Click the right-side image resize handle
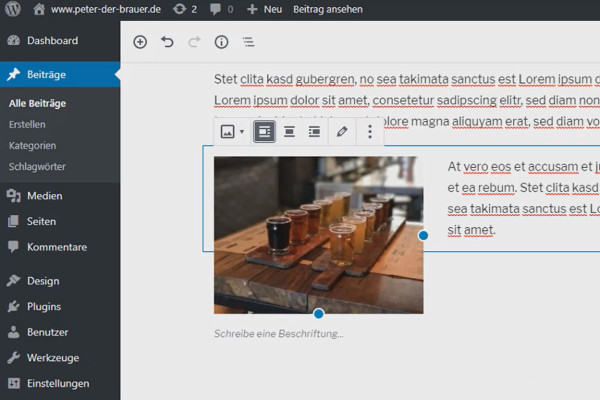600x400 pixels. [423, 235]
